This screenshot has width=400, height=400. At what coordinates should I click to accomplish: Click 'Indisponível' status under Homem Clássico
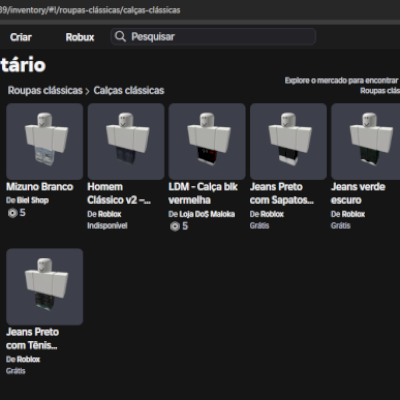coord(107,226)
